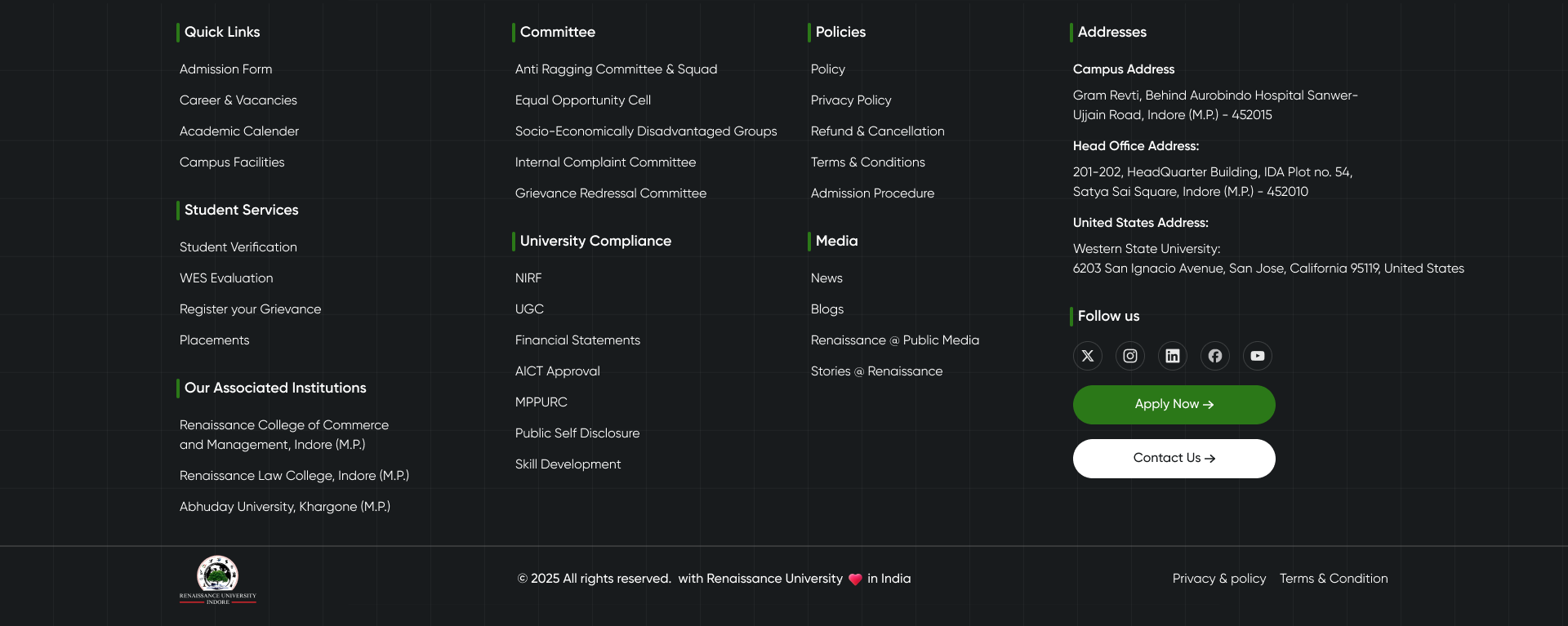Click the LinkedIn icon under Follow us
Viewport: 1568px width, 626px height.
click(1172, 356)
